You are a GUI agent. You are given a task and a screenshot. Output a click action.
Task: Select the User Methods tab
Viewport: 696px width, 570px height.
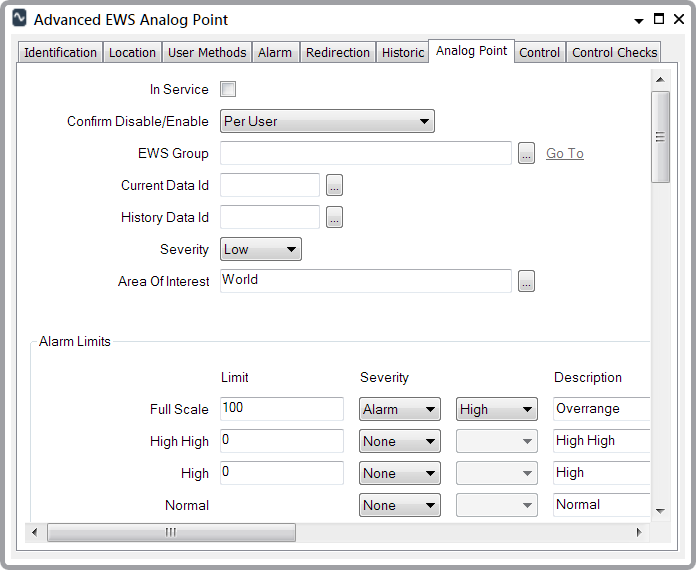(207, 53)
